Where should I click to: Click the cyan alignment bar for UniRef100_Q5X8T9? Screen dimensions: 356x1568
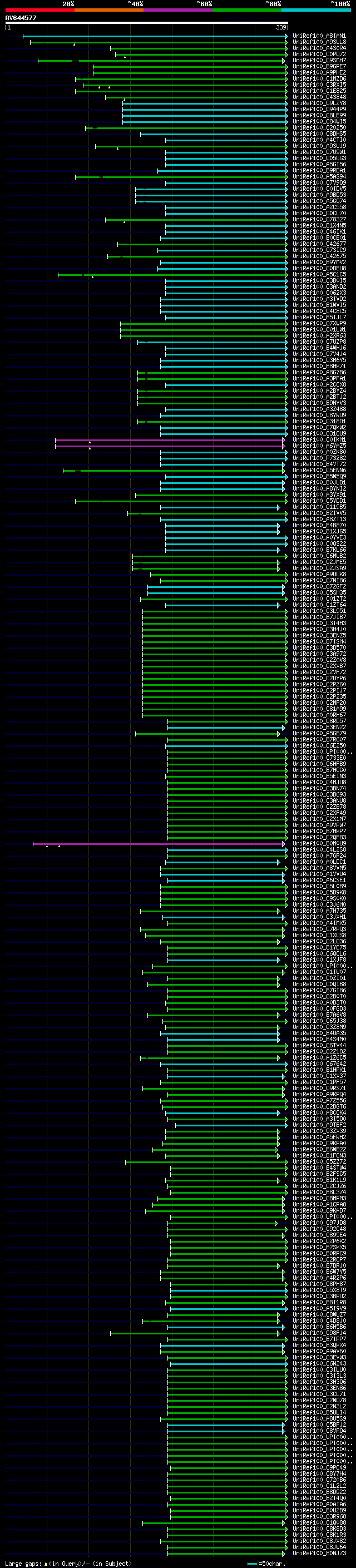tap(228, 1290)
